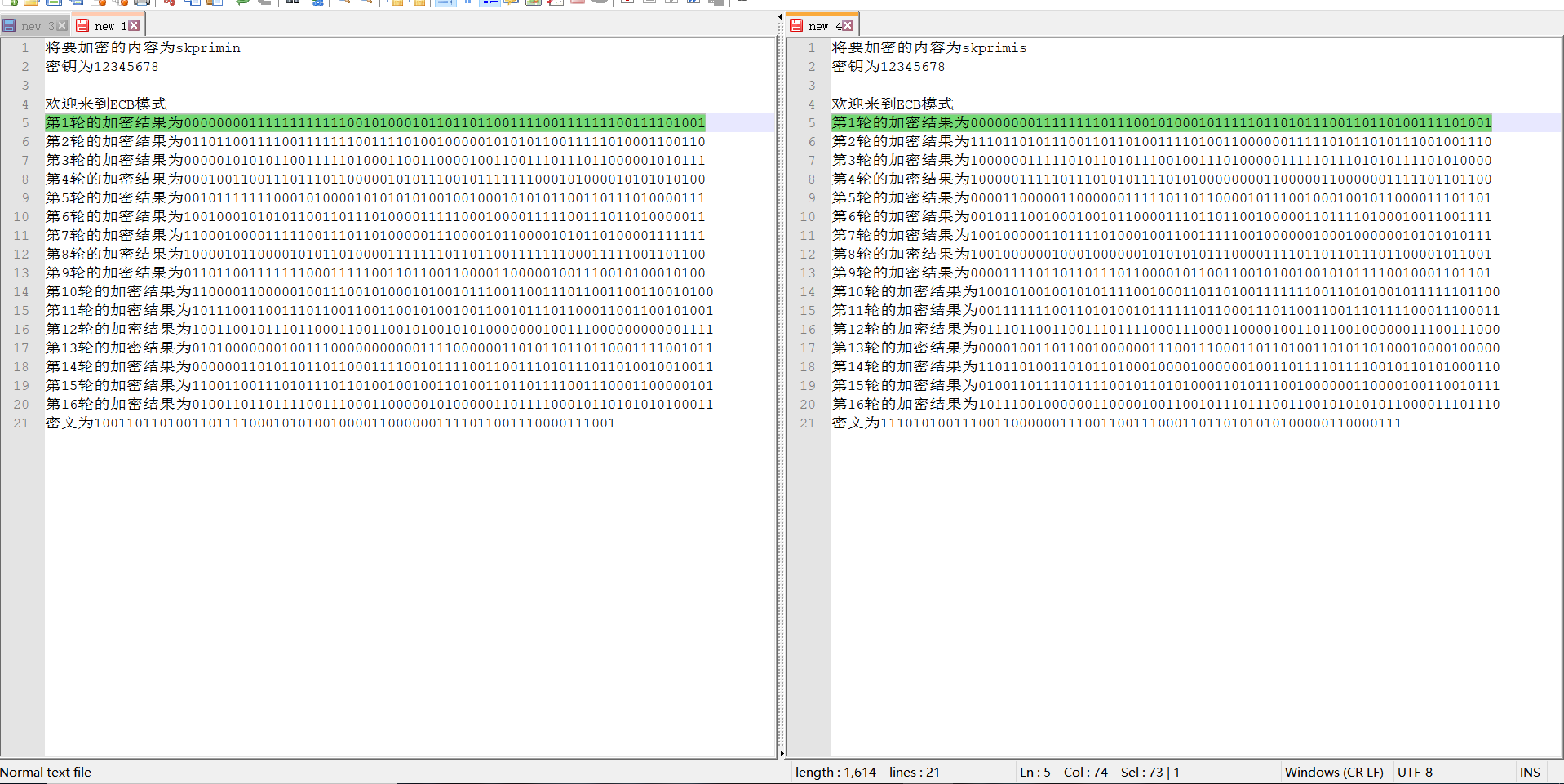The image size is (1564, 784).
Task: Click the '第9轮的加密结果' line in right pane
Action: tap(1162, 273)
